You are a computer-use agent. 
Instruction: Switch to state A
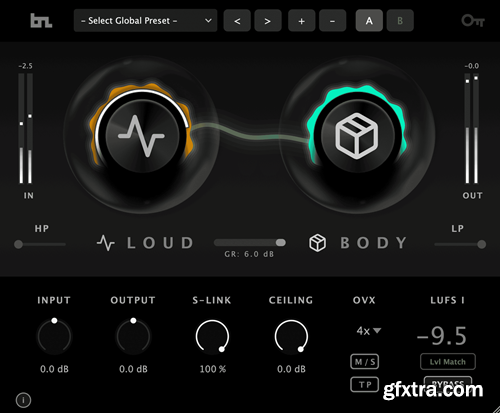[x=369, y=21]
